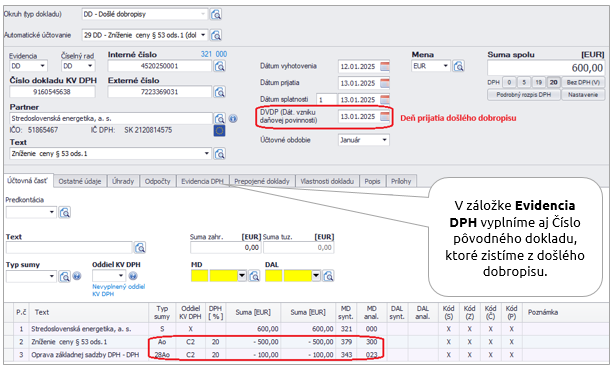Click calendar icon for Dátum vyhotovenia

click(385, 66)
